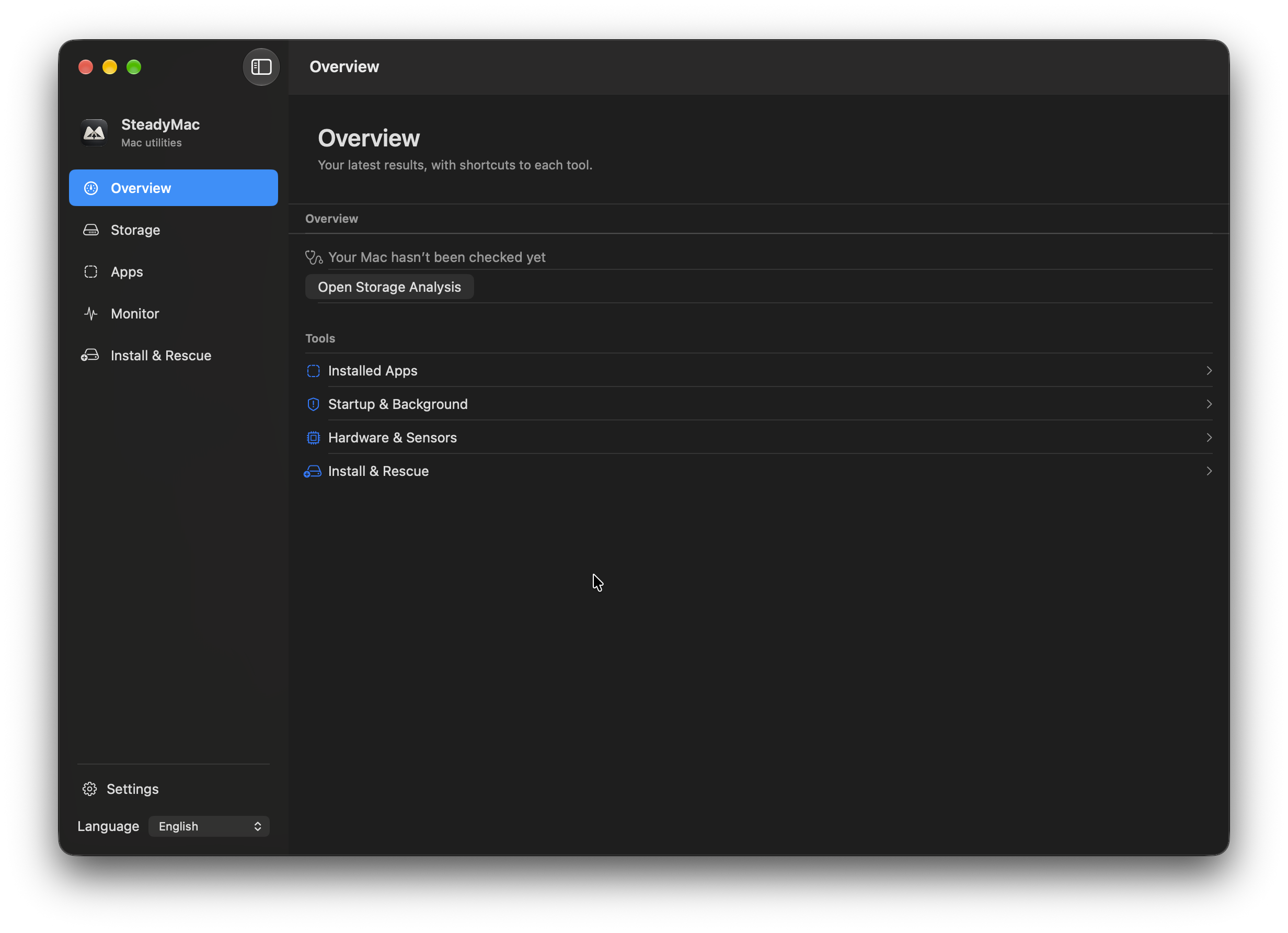The width and height of the screenshot is (1288, 933).
Task: Open the Installed Apps tool row
Action: [x=758, y=371]
